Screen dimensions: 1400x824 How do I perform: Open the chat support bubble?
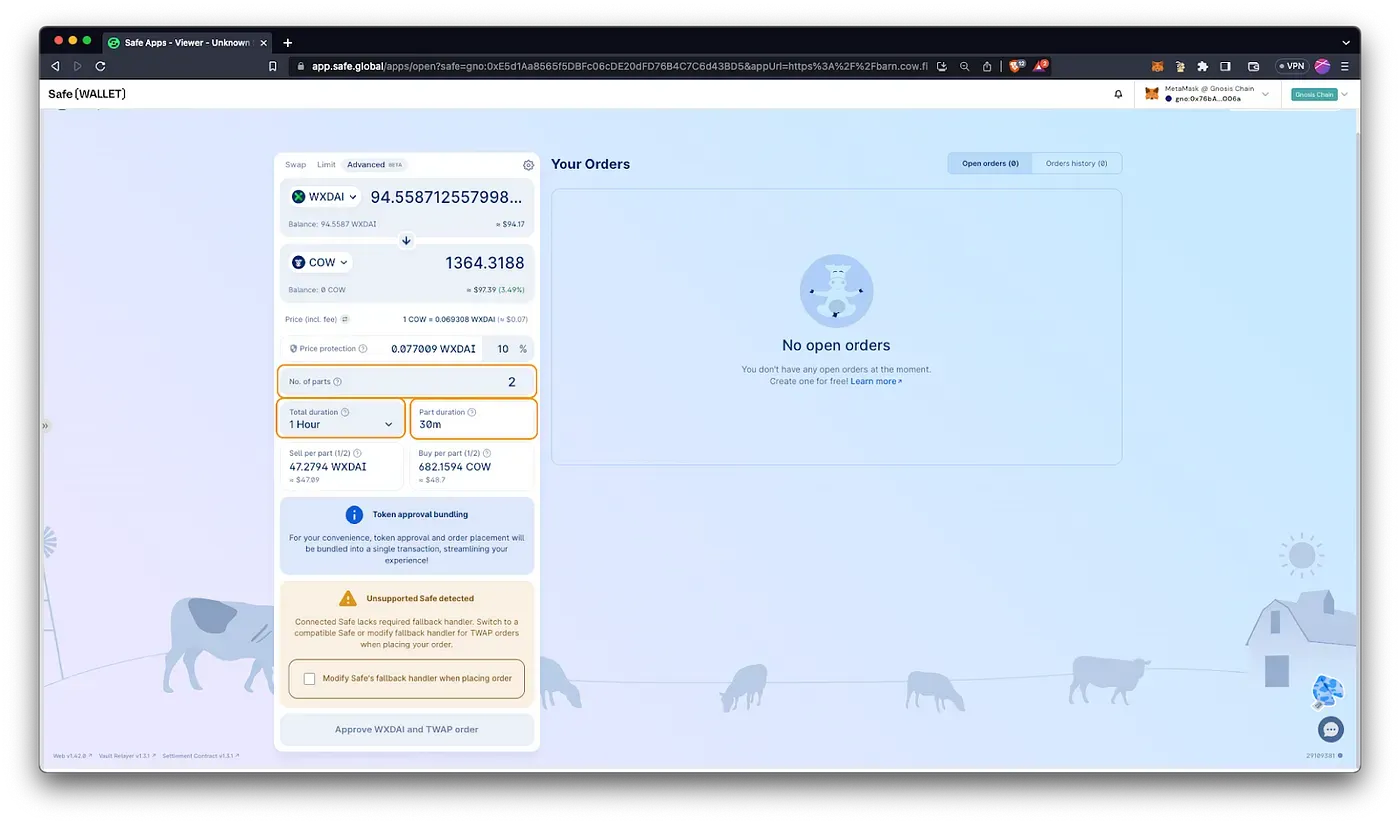1330,729
